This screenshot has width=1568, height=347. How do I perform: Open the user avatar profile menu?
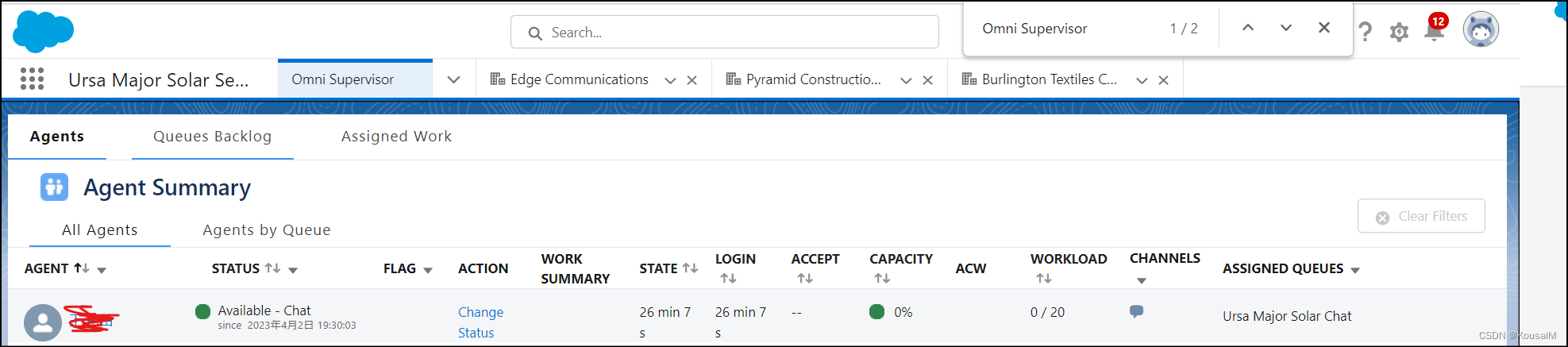(1481, 30)
